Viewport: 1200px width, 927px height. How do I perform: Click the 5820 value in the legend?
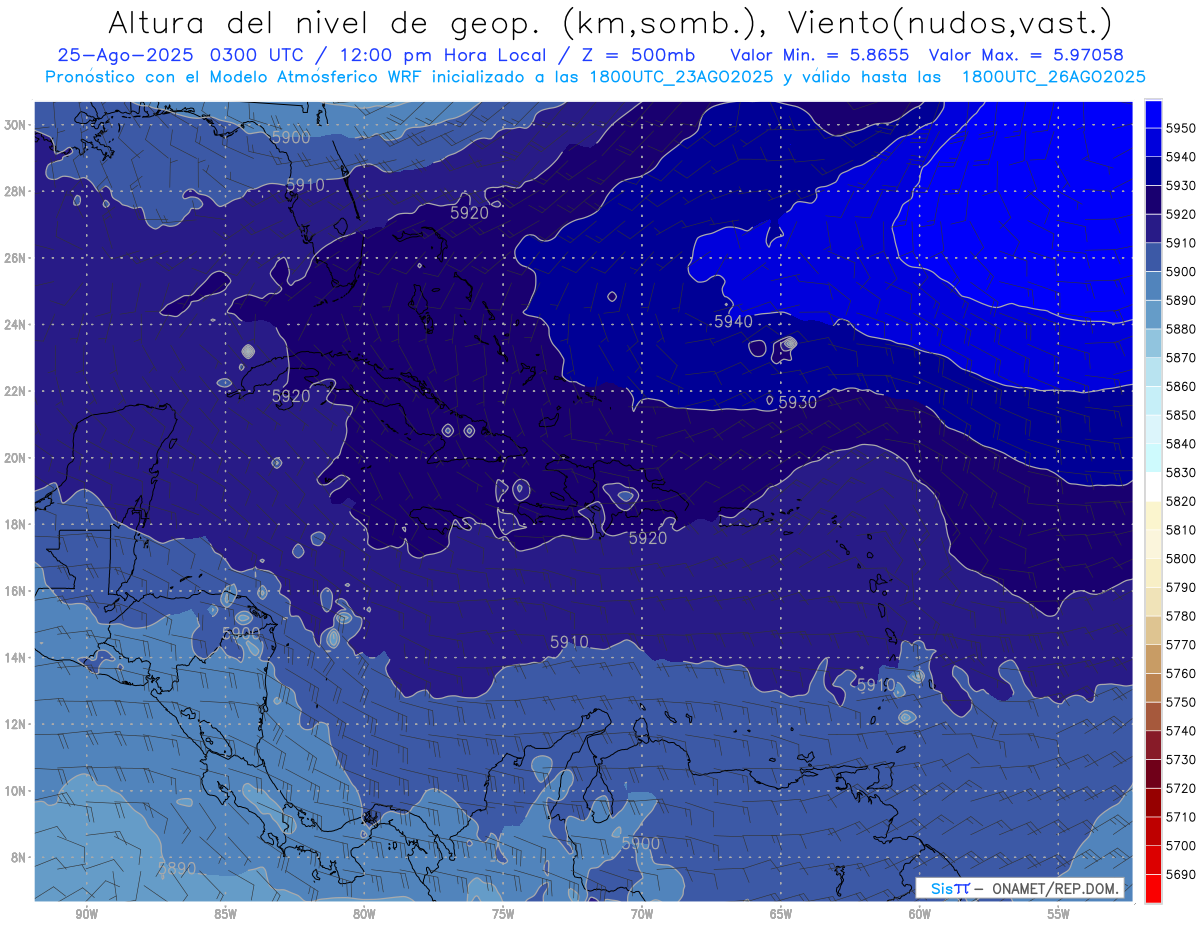click(x=1181, y=501)
